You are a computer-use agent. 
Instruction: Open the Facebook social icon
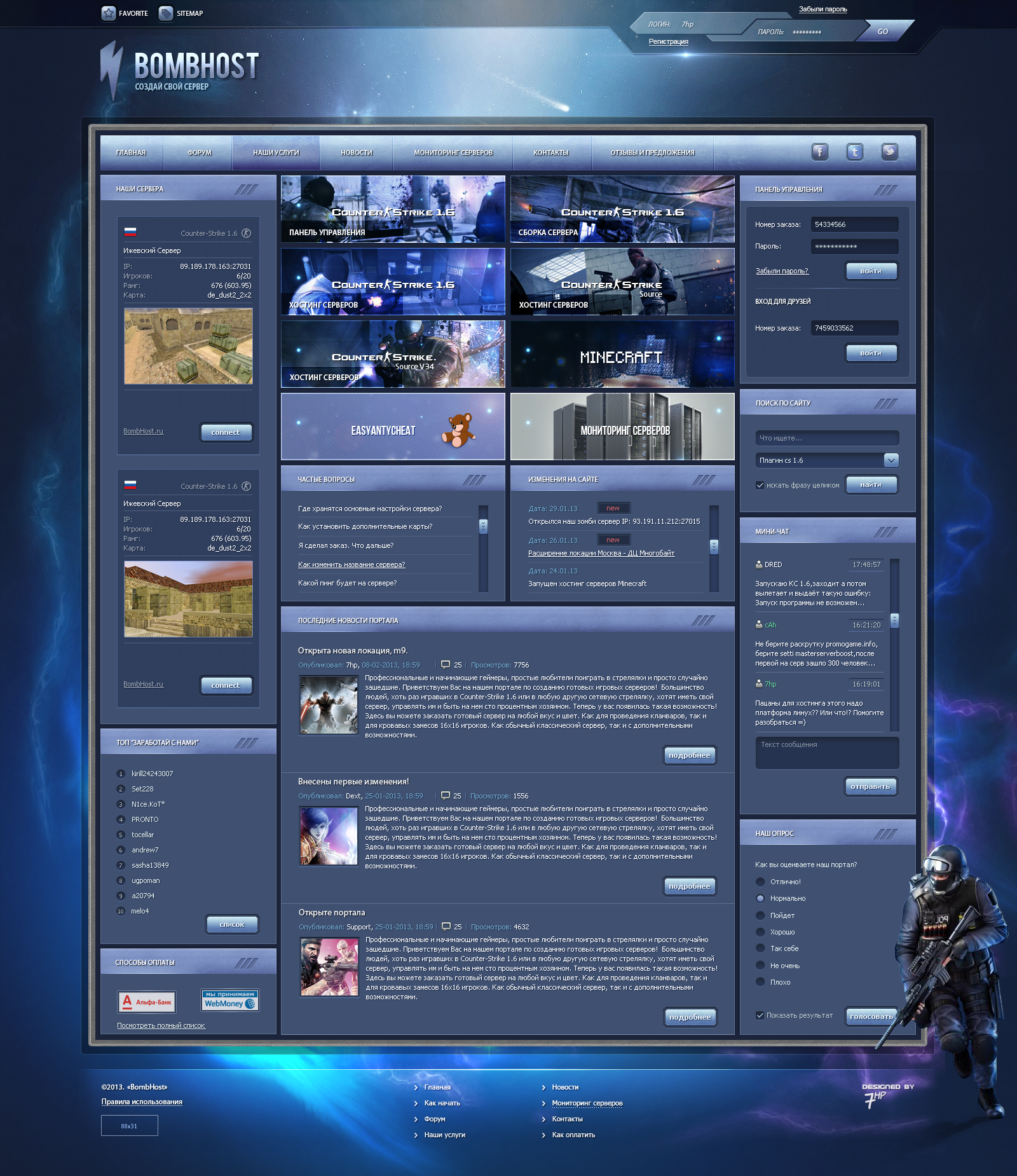820,152
